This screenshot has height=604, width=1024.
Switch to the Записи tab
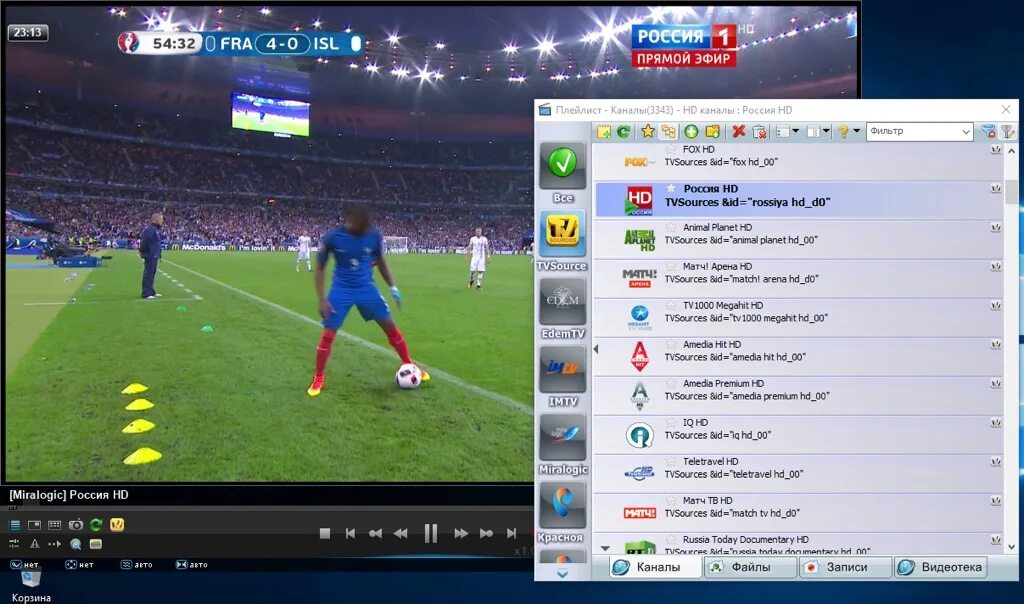(x=845, y=567)
